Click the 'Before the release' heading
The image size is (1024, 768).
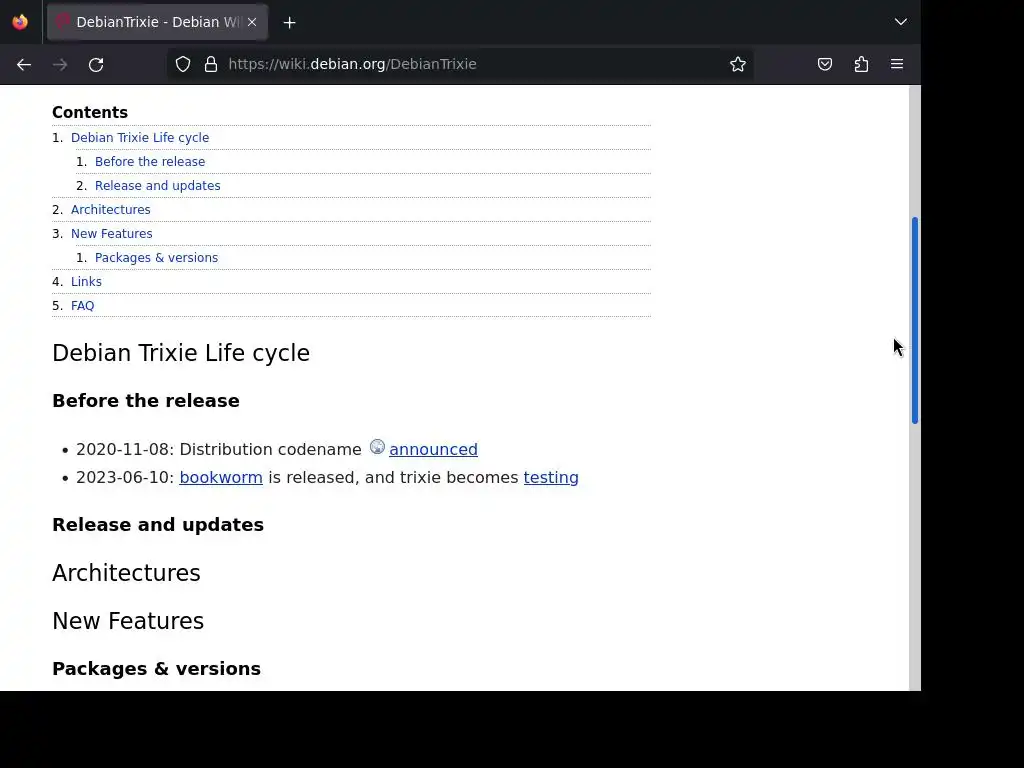(x=146, y=401)
